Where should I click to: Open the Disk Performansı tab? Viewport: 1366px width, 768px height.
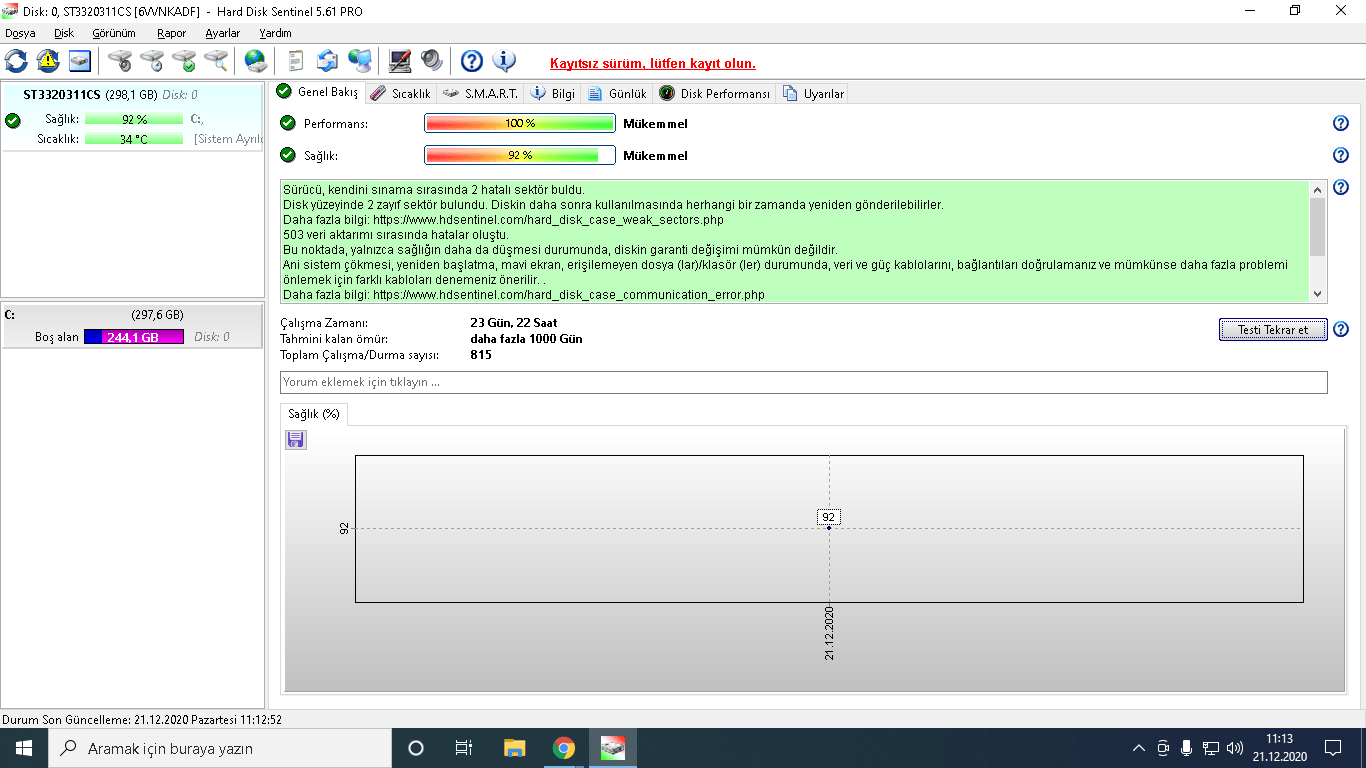pos(715,94)
